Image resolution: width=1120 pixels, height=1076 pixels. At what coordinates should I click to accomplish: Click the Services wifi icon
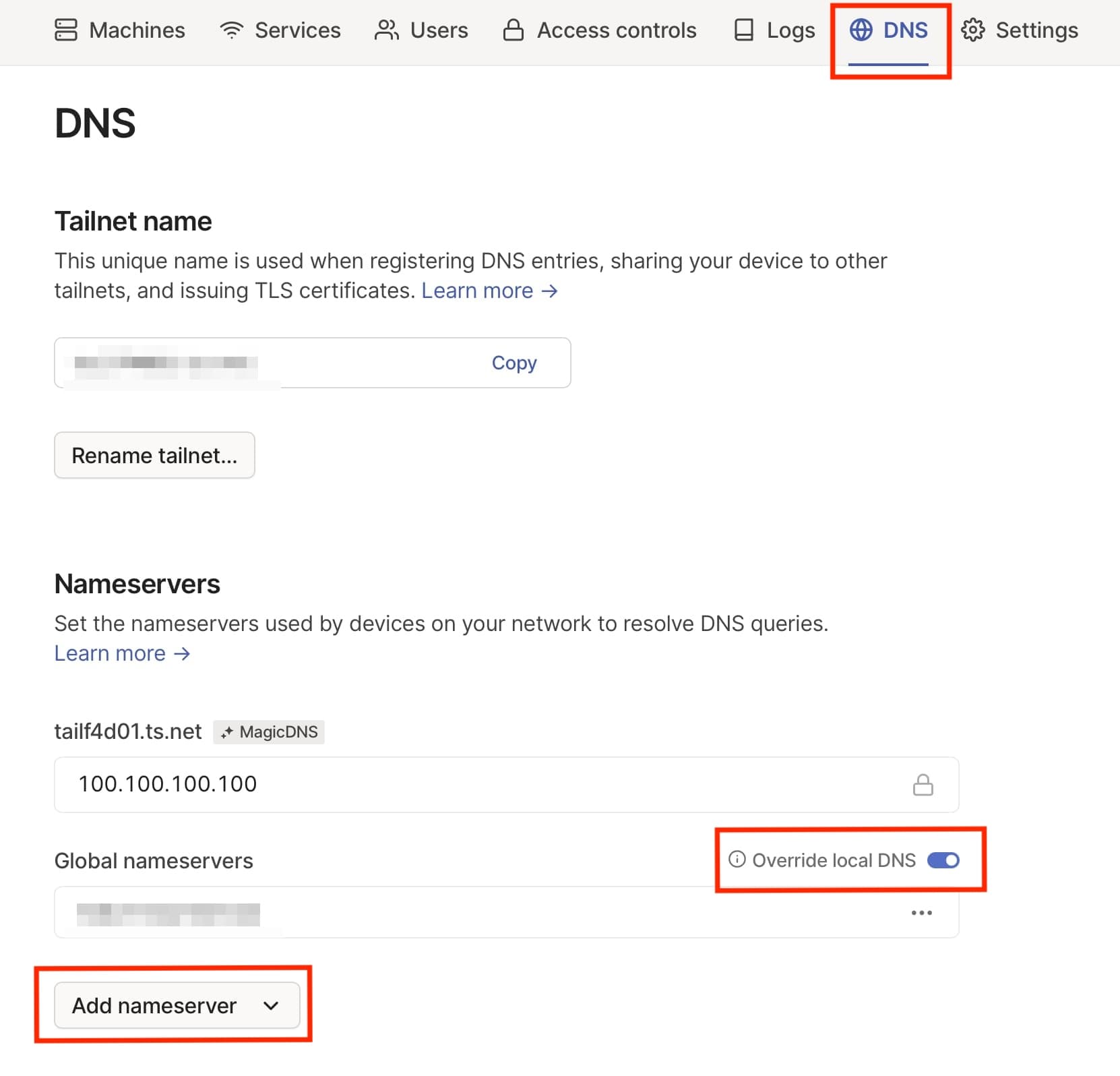pyautogui.click(x=231, y=30)
